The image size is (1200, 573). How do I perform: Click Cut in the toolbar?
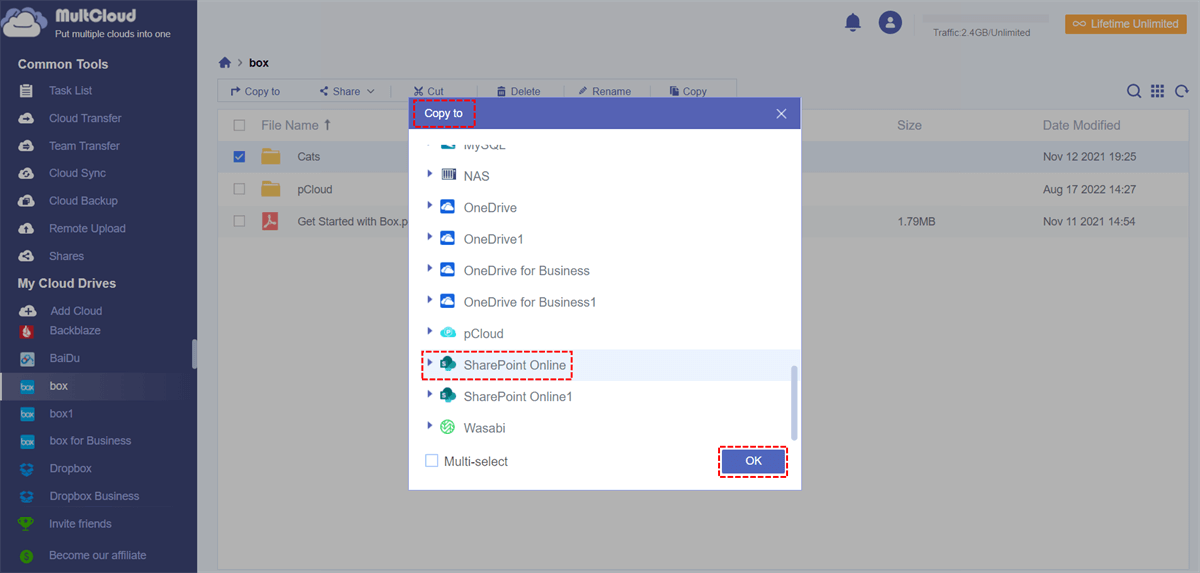pyautogui.click(x=428, y=91)
